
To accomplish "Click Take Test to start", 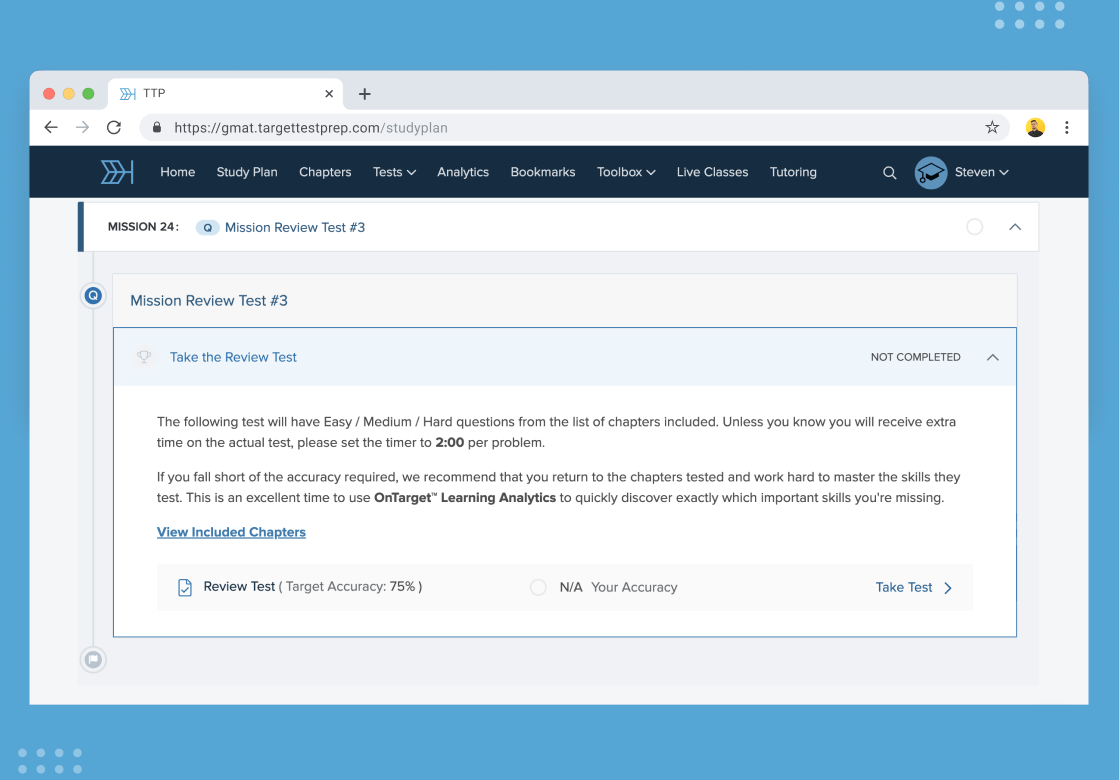I will coord(913,588).
